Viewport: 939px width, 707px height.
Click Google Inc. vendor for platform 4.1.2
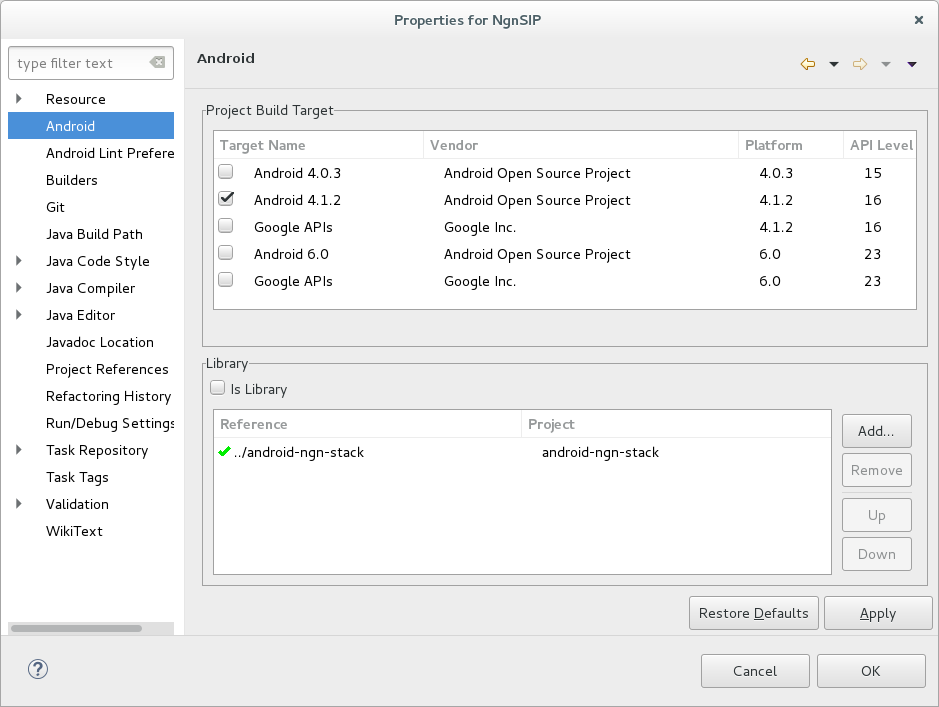480,227
